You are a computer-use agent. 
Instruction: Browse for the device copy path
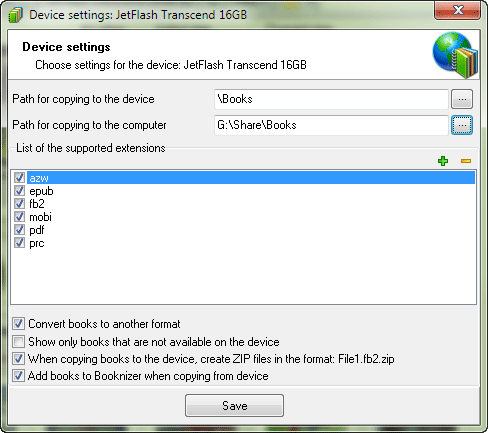pos(462,99)
